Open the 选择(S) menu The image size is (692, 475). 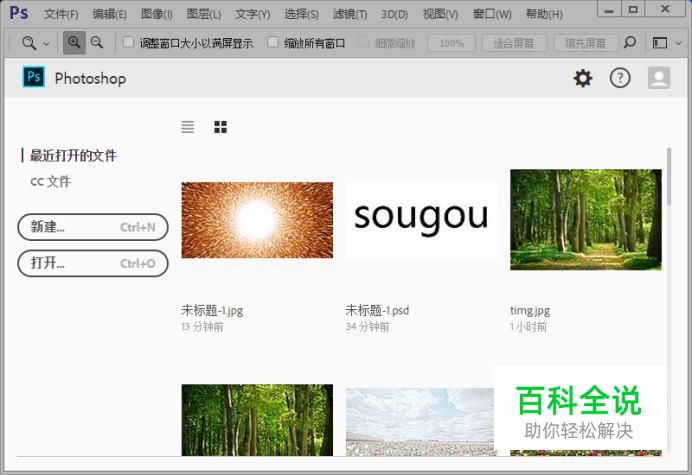(301, 14)
